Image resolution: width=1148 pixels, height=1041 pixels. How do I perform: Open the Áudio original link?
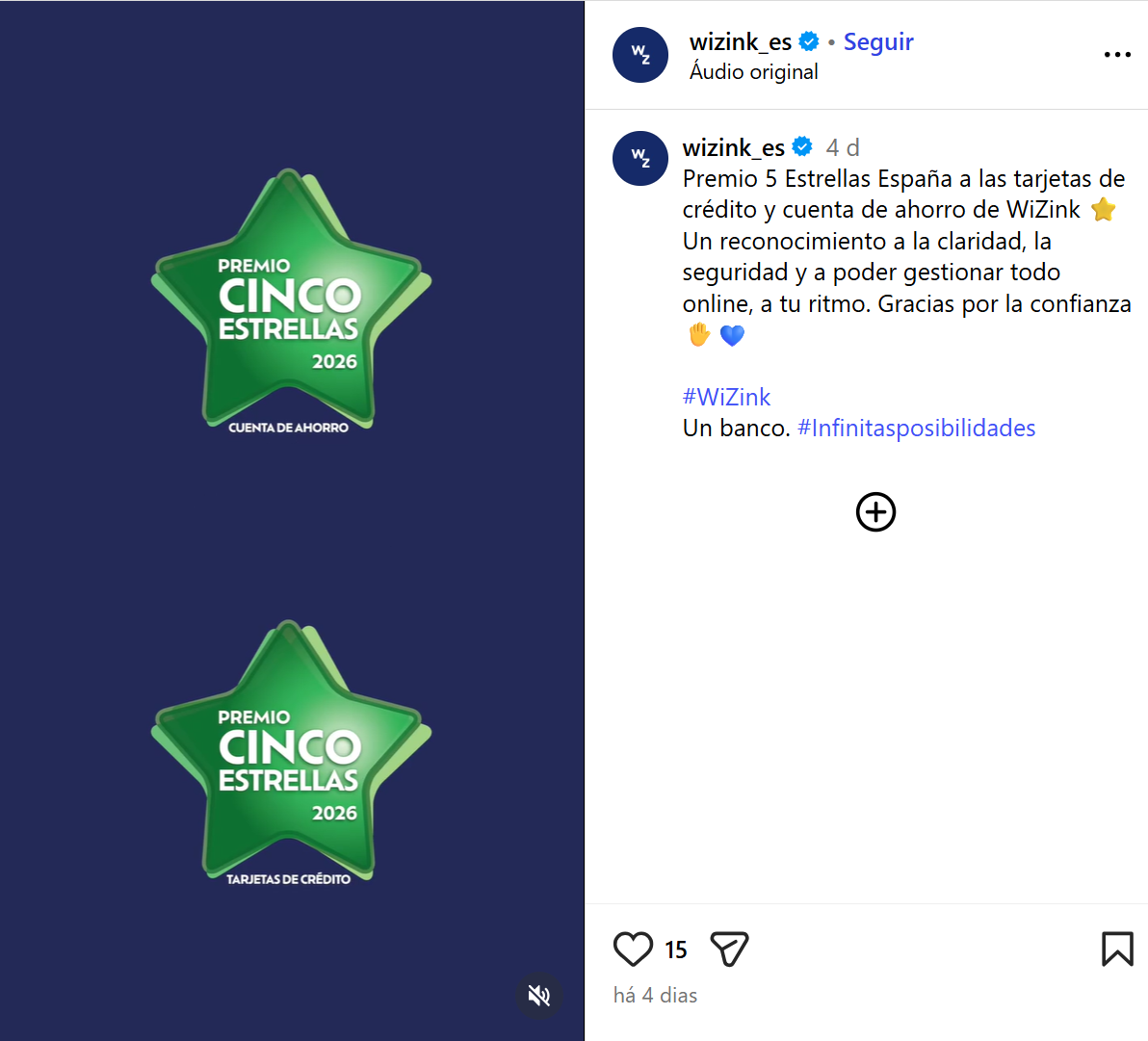pyautogui.click(x=753, y=71)
